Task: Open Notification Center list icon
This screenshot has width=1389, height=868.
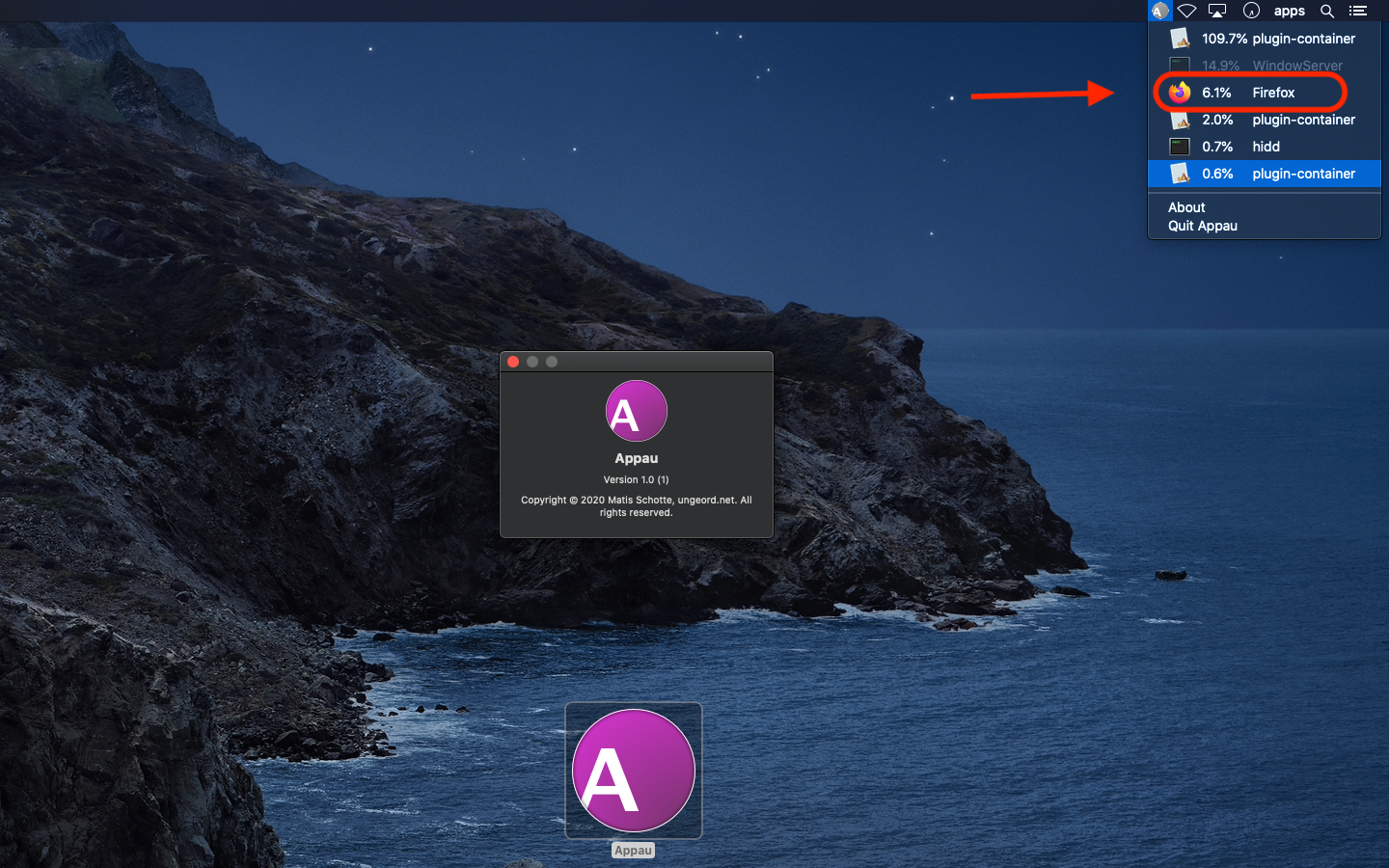Action: 1358,11
